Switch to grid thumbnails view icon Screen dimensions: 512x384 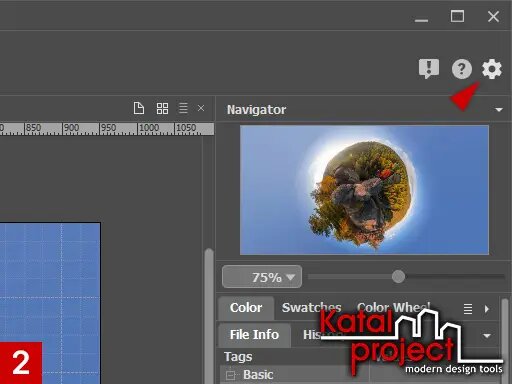(x=162, y=108)
